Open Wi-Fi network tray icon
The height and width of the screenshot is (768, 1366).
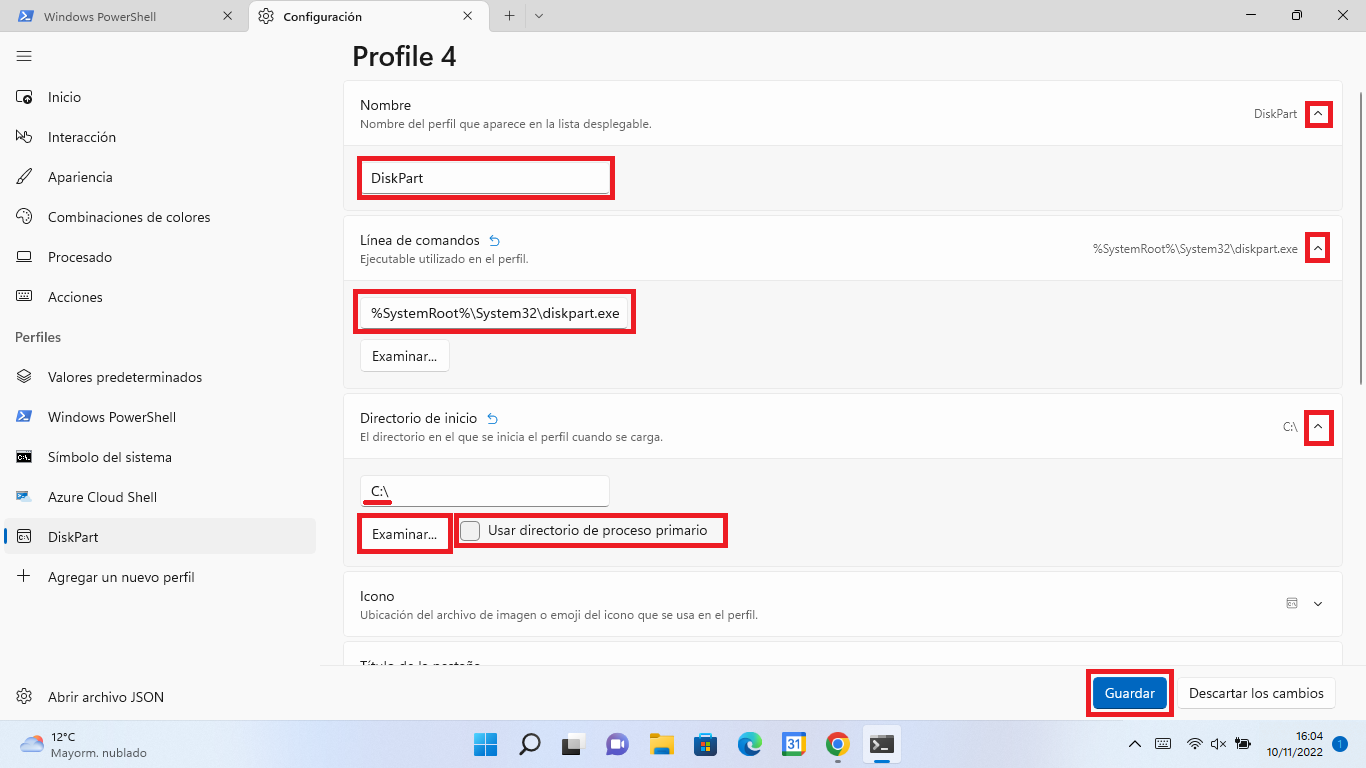pos(1194,744)
